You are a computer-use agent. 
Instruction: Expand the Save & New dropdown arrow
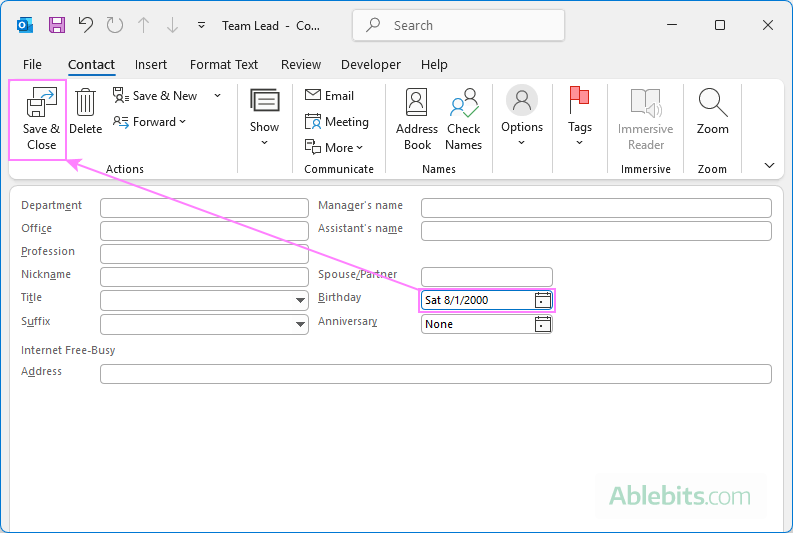(x=217, y=96)
